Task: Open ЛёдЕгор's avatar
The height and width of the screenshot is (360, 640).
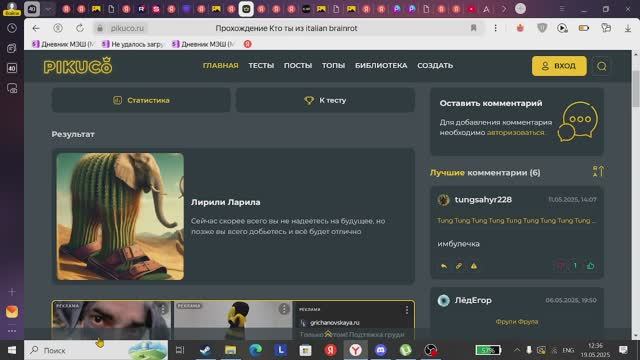Action: tap(443, 300)
